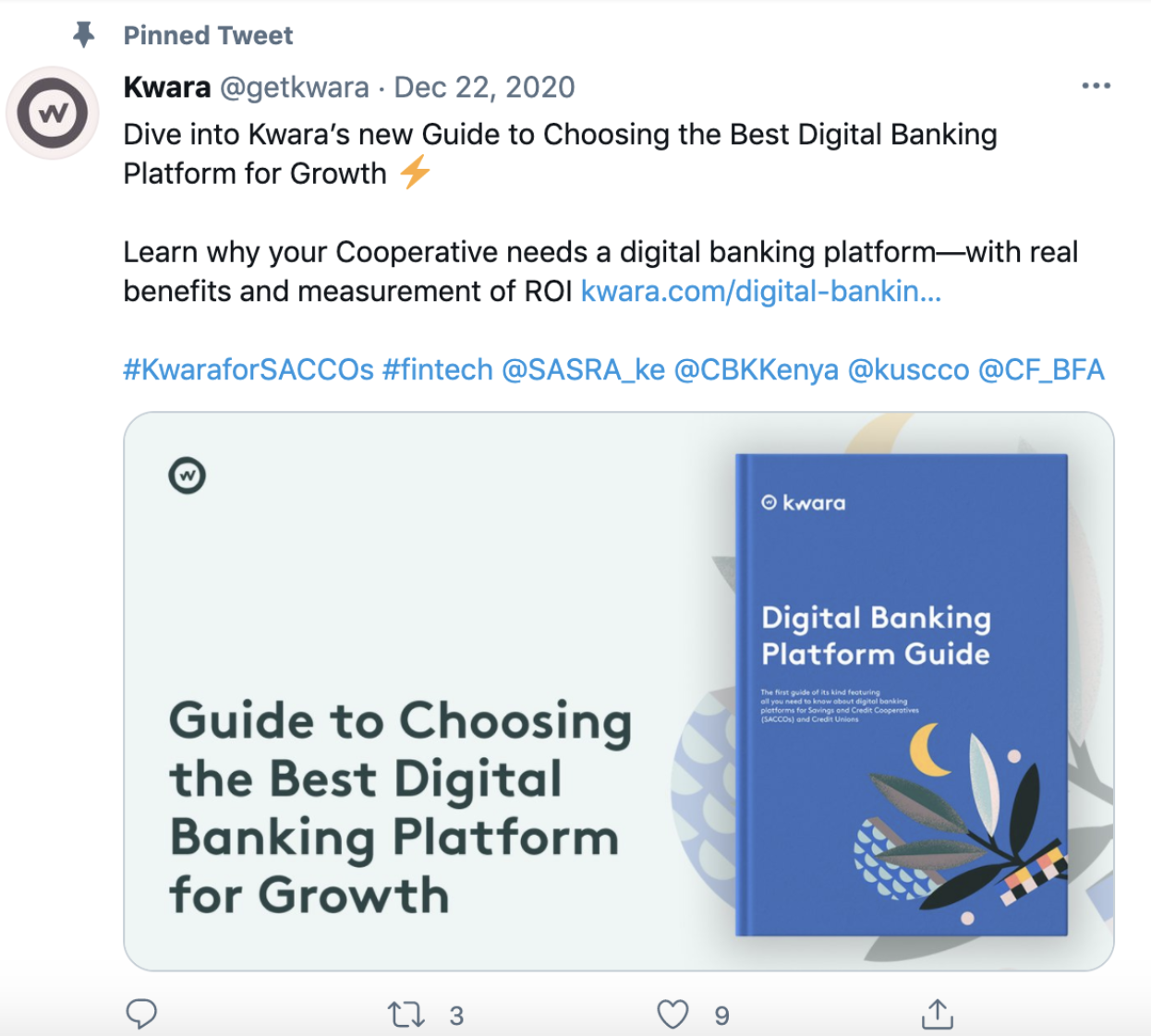Click the pin icon beside Pinned Tweet
This screenshot has height=1036, width=1151.
click(84, 35)
